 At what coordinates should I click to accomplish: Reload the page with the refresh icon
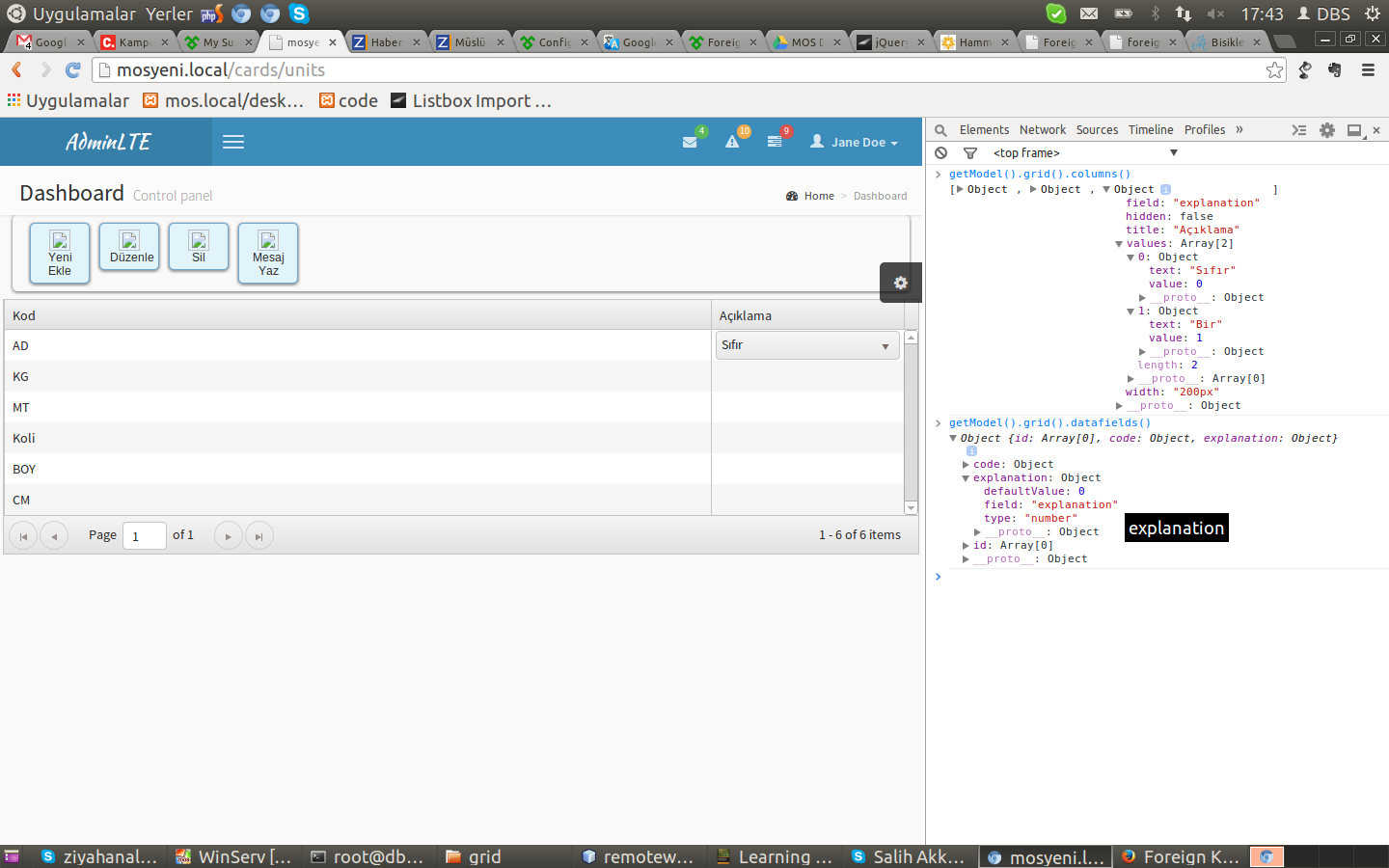[x=72, y=69]
